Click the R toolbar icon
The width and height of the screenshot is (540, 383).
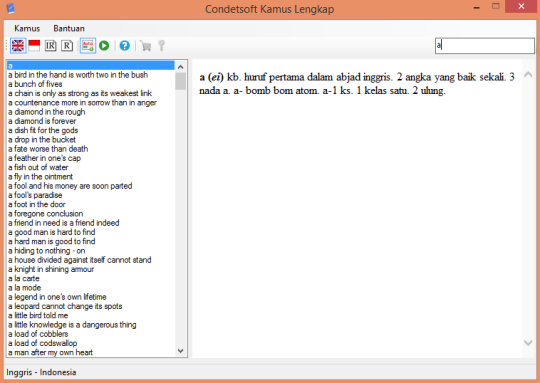[67, 46]
